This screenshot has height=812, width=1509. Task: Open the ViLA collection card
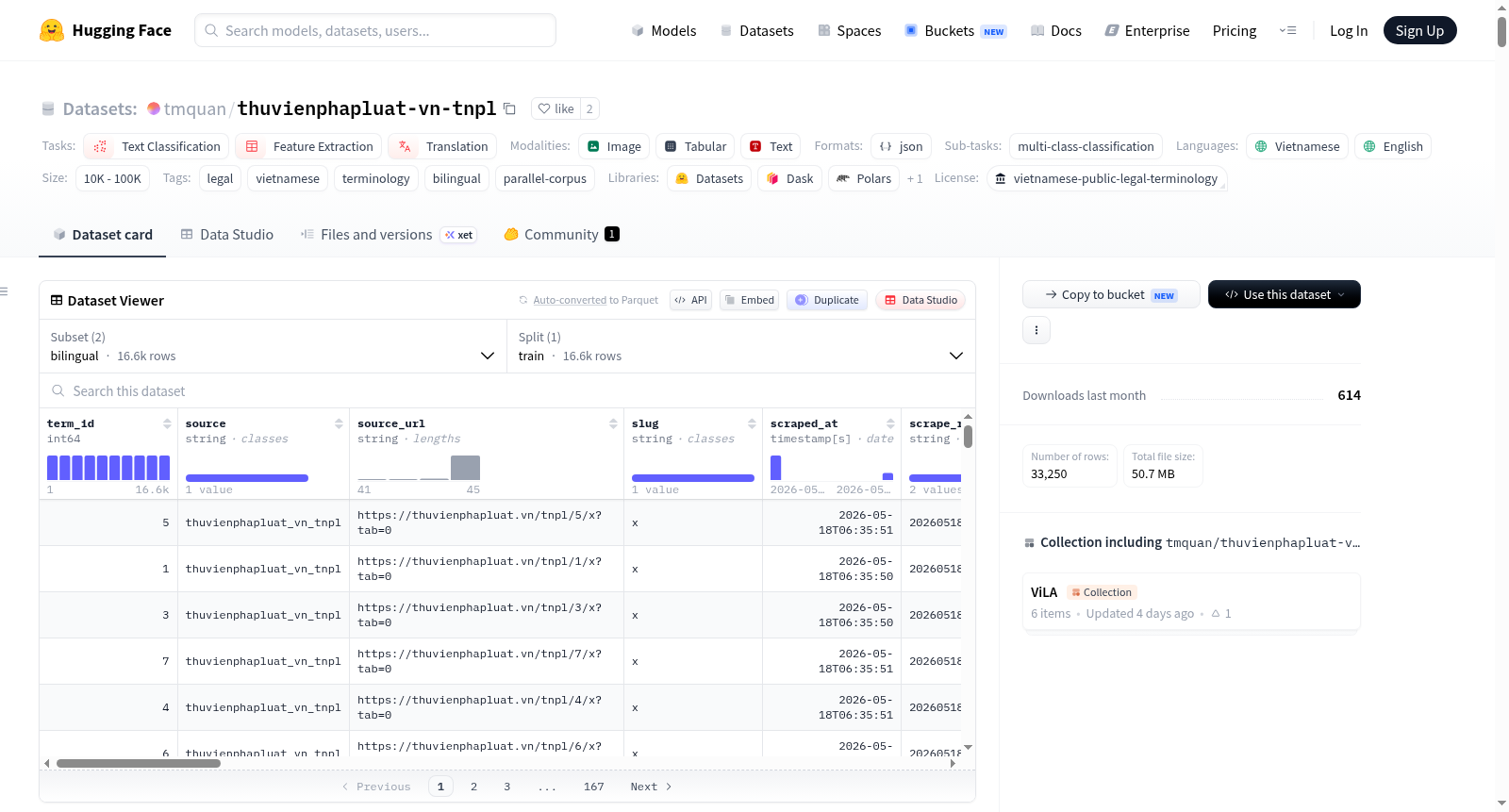click(x=1191, y=602)
